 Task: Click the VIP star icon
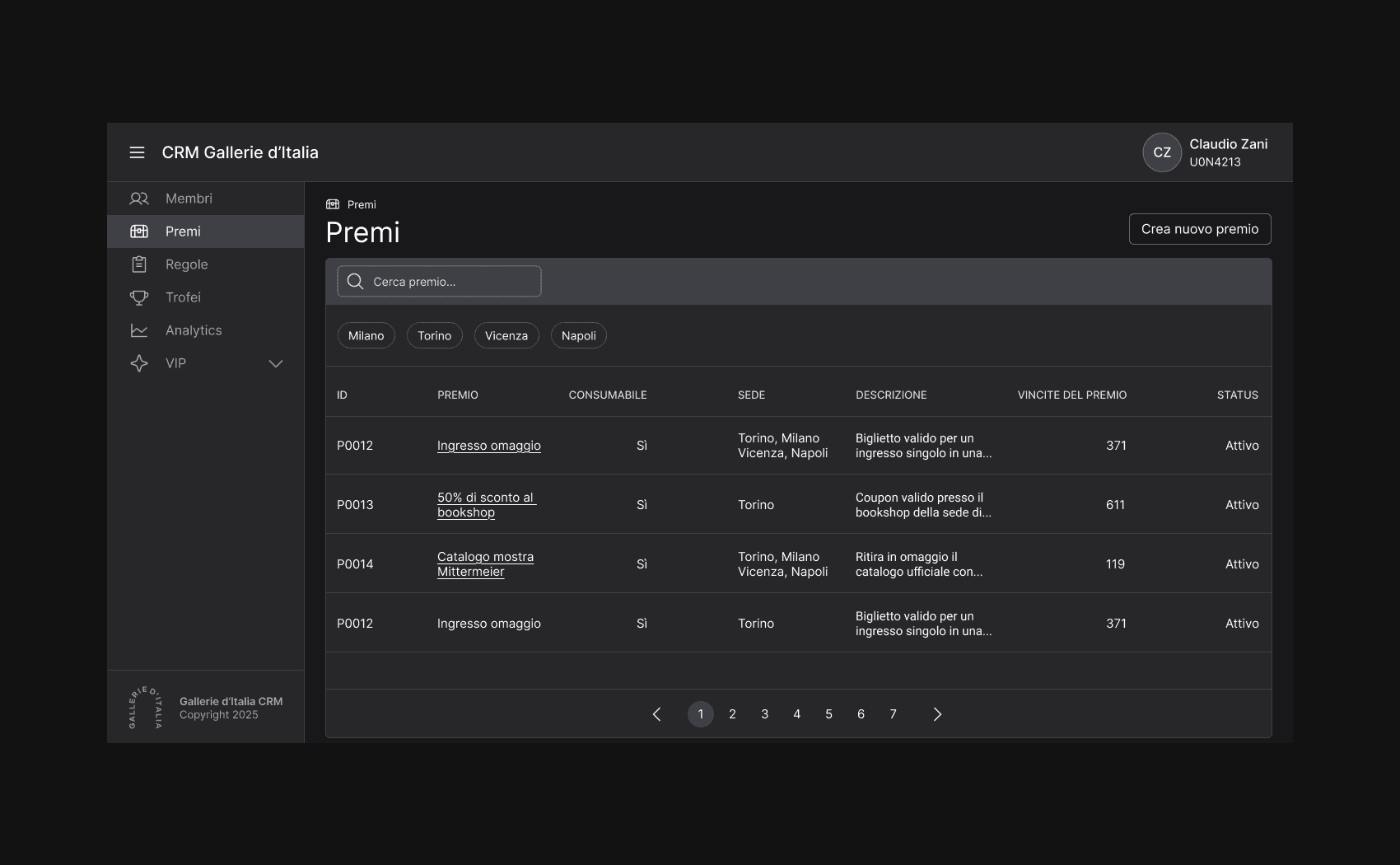click(x=139, y=363)
